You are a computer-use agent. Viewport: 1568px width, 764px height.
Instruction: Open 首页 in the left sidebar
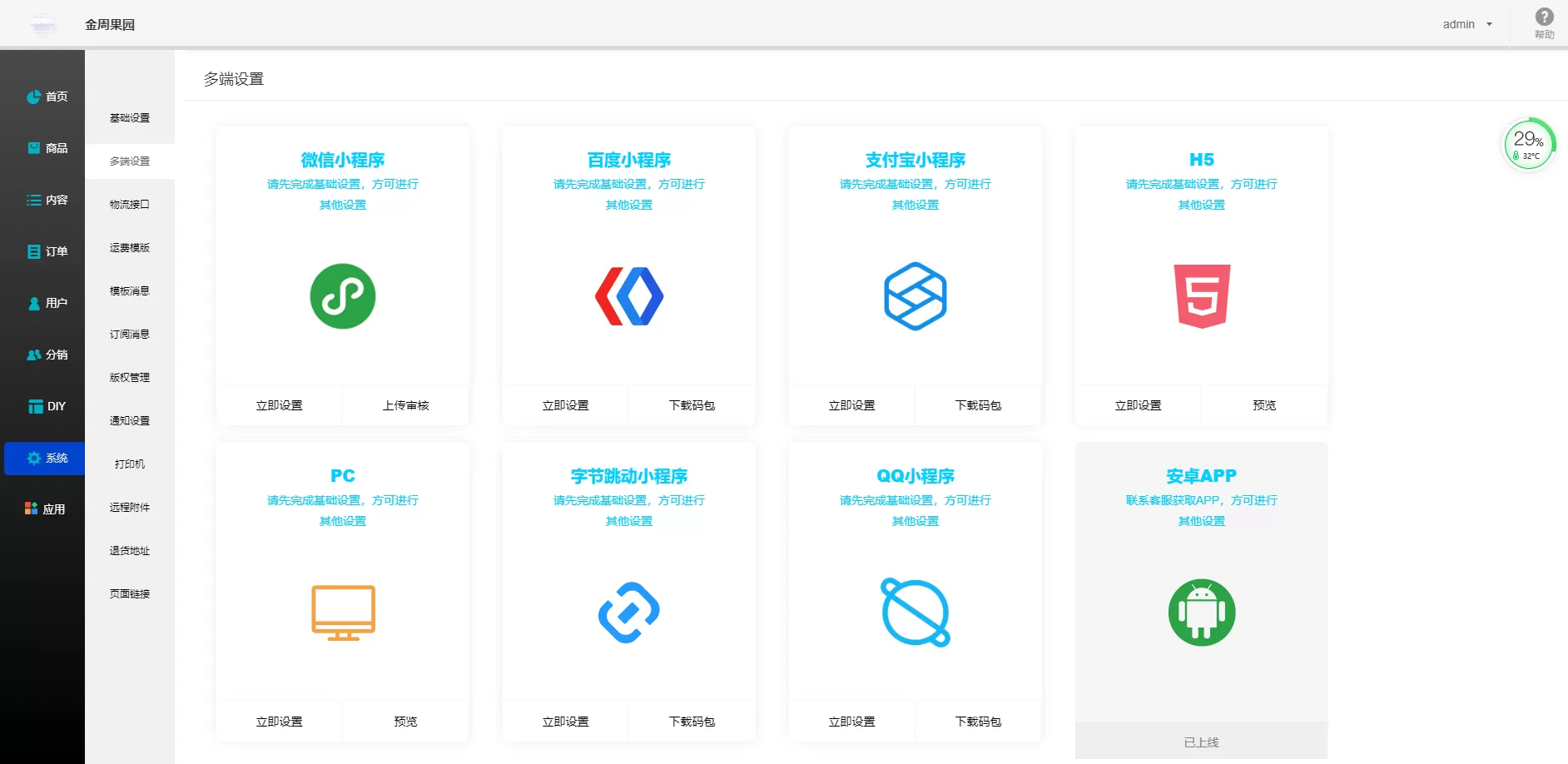tap(47, 97)
